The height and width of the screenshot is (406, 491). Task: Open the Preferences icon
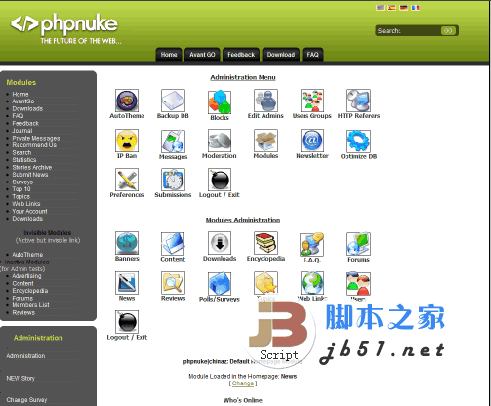(127, 180)
